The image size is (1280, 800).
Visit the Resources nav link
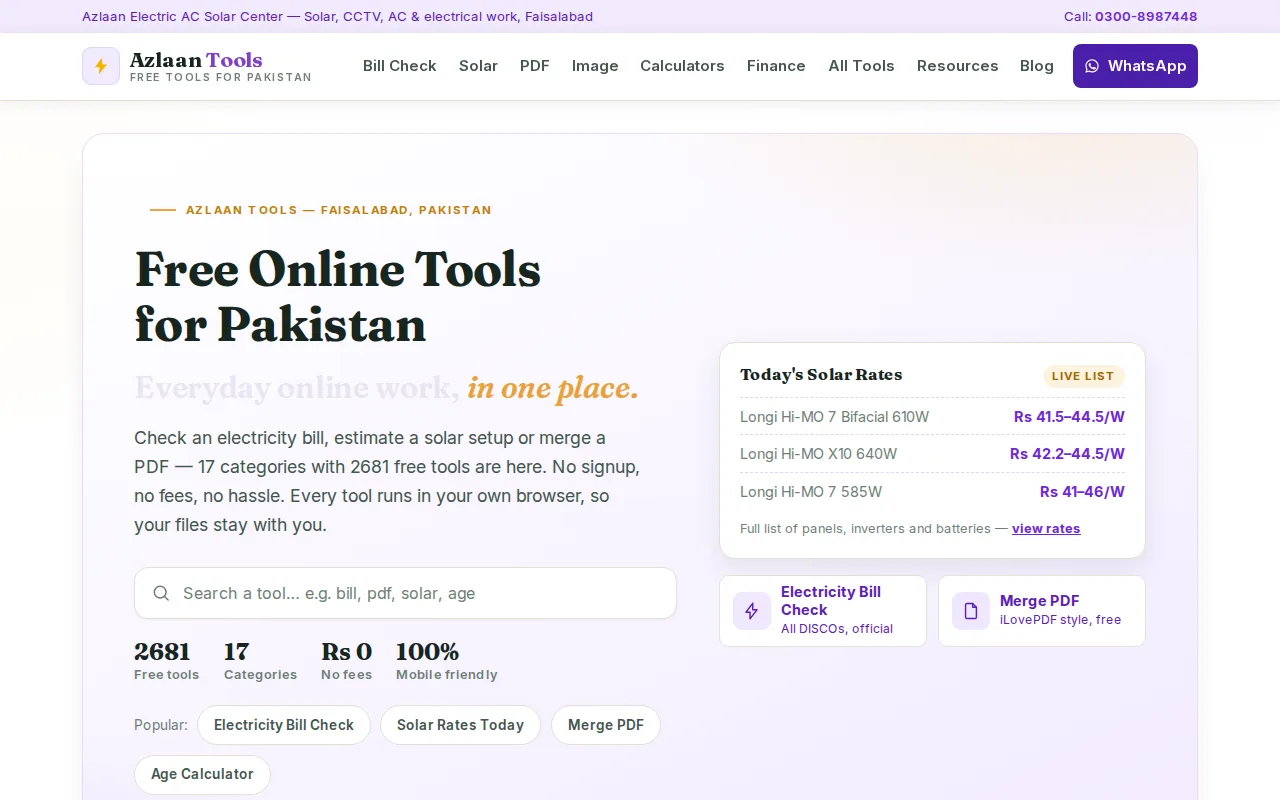[957, 66]
